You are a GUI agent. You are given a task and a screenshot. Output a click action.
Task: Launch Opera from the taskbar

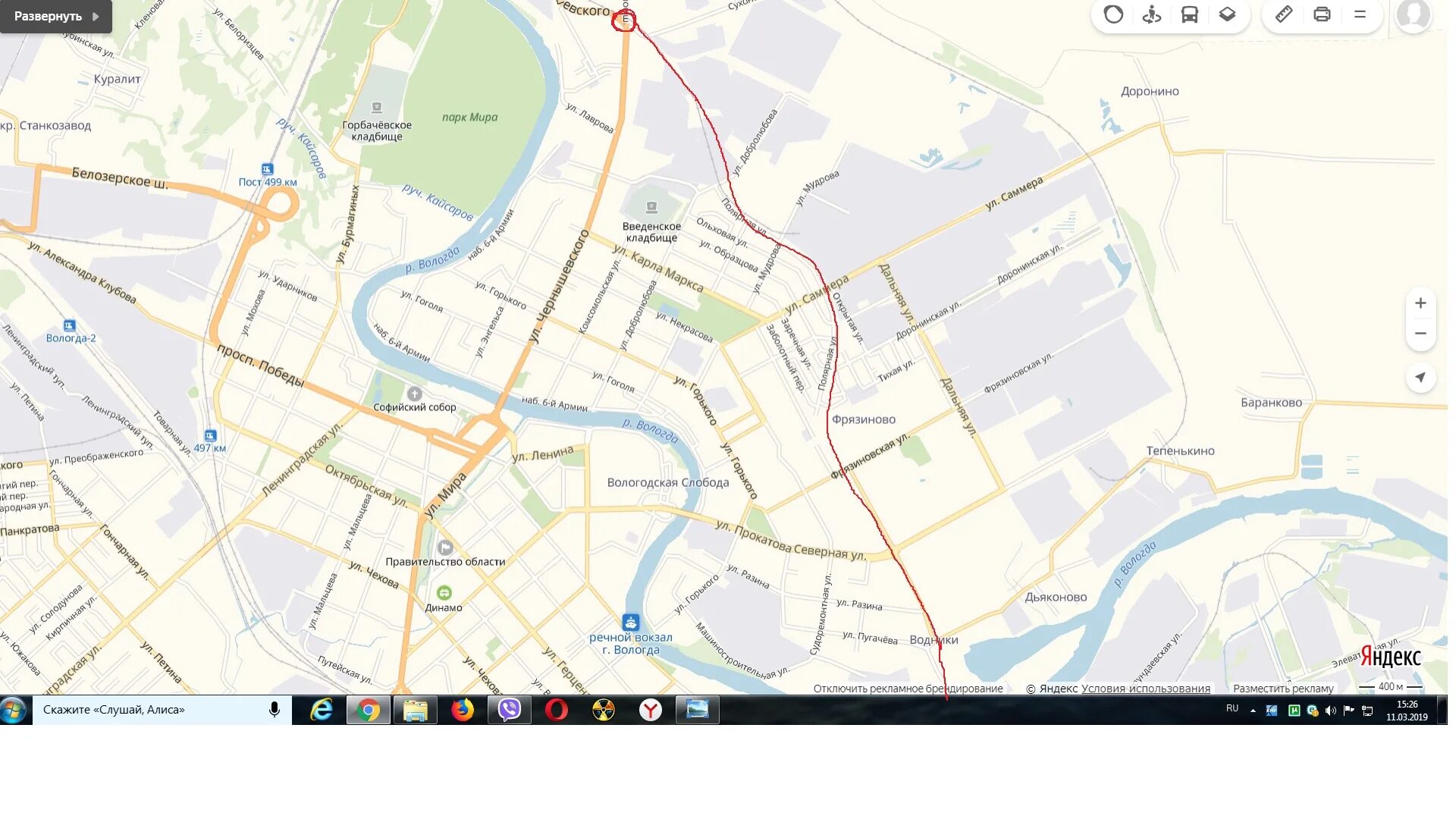557,710
